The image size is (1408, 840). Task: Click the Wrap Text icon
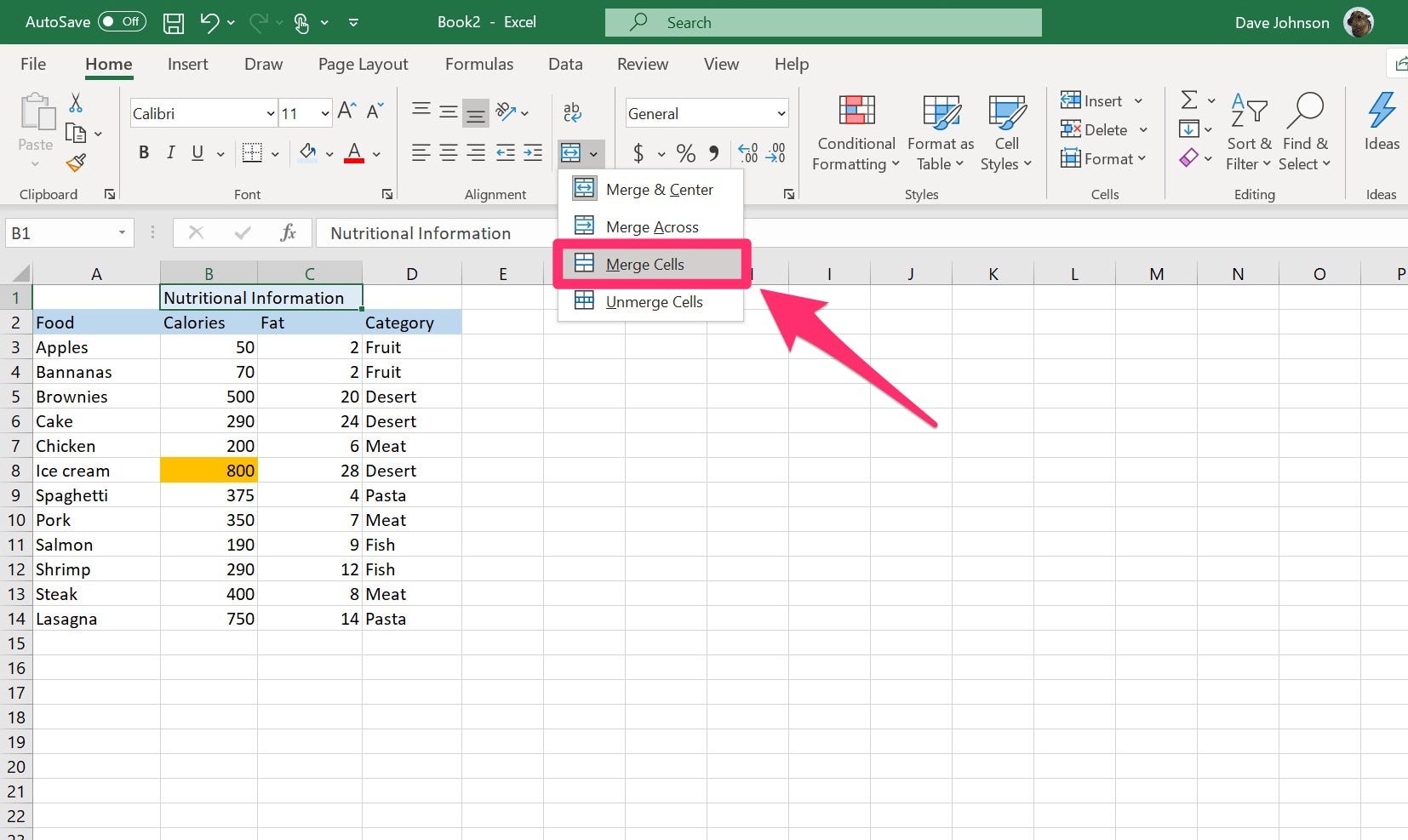click(x=572, y=111)
